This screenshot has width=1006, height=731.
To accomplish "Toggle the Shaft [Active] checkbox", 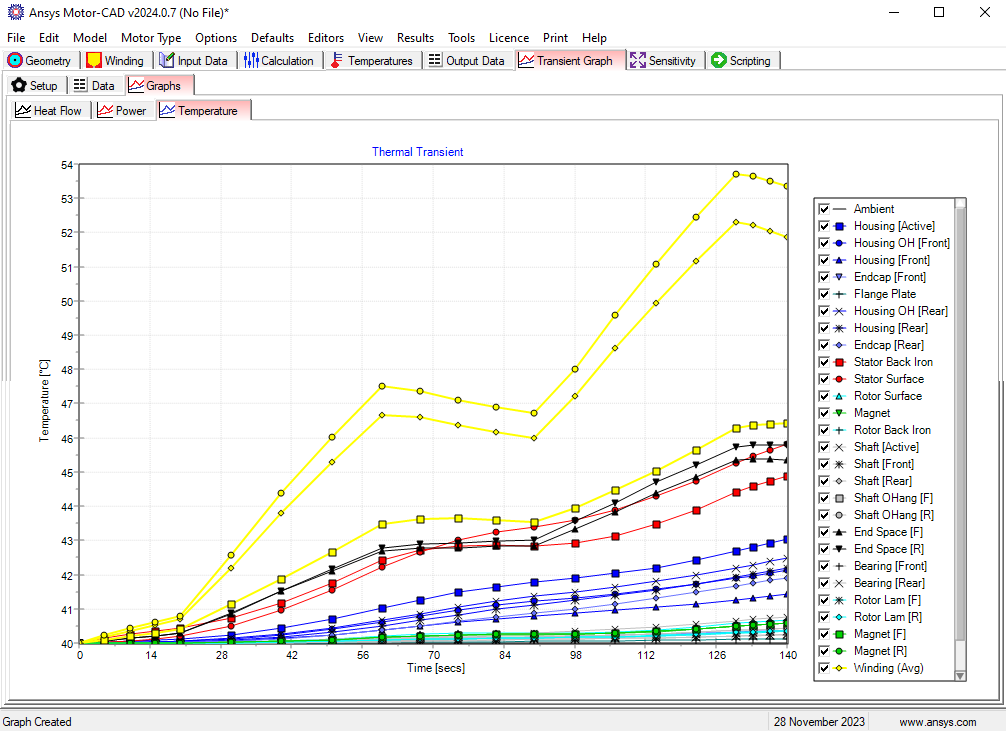I will point(824,447).
